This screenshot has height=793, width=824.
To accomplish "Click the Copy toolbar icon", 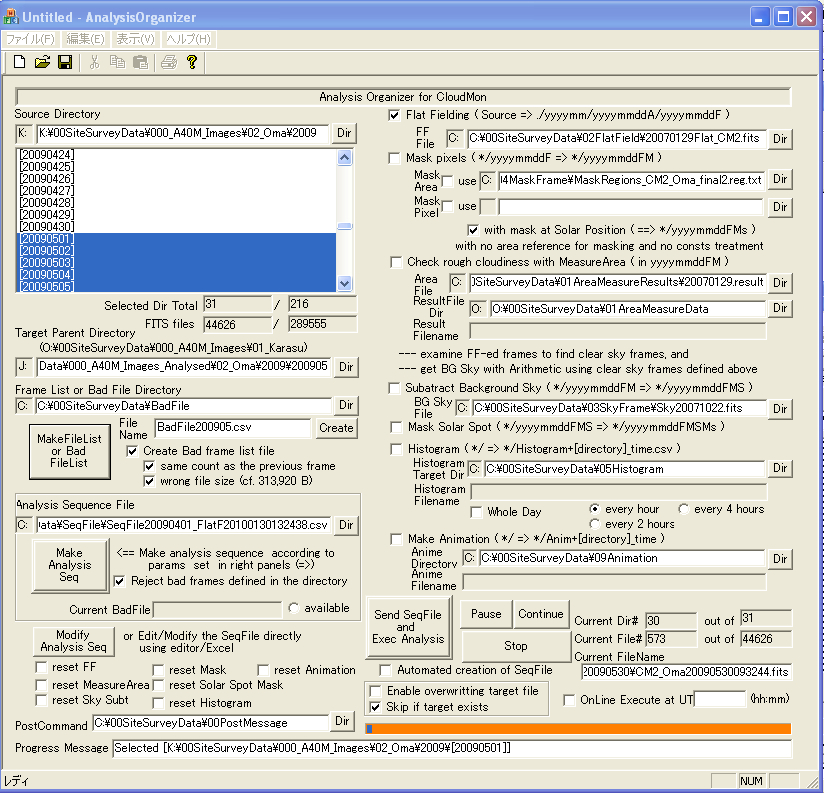I will (118, 62).
